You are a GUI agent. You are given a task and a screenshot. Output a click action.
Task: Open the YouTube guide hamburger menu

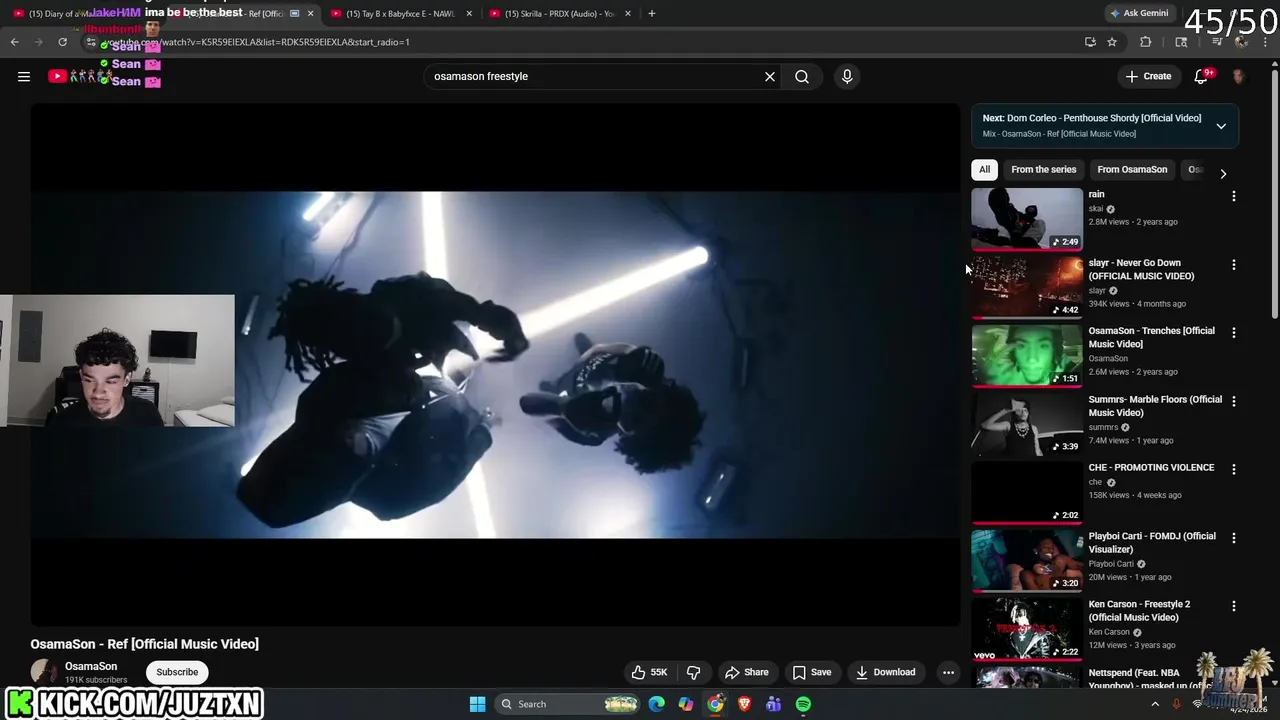tap(24, 76)
